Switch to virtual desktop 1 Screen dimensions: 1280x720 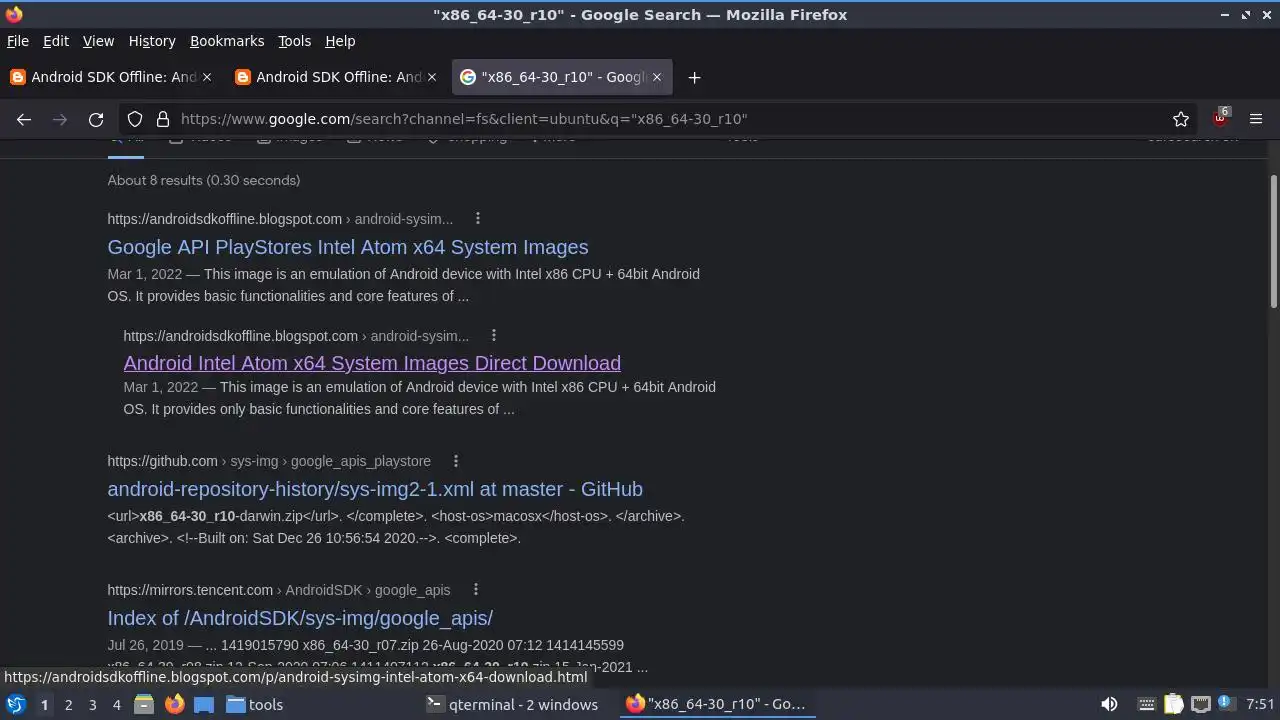tap(44, 705)
